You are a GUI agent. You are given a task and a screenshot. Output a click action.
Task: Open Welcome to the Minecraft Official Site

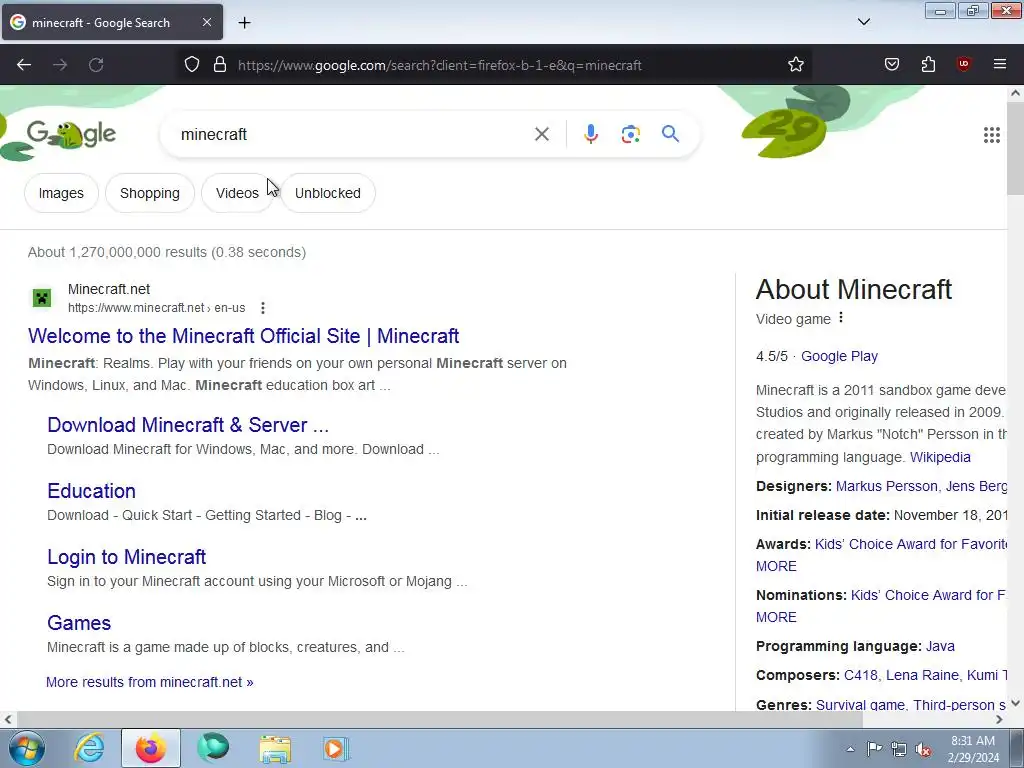[244, 336]
